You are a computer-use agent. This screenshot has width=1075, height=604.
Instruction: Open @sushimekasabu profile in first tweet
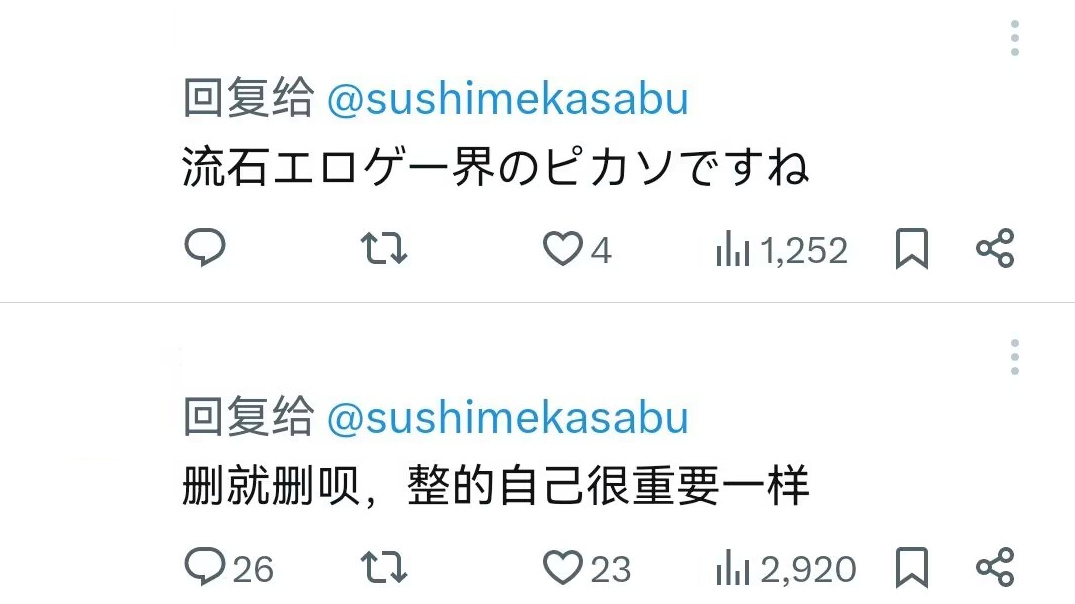point(507,100)
